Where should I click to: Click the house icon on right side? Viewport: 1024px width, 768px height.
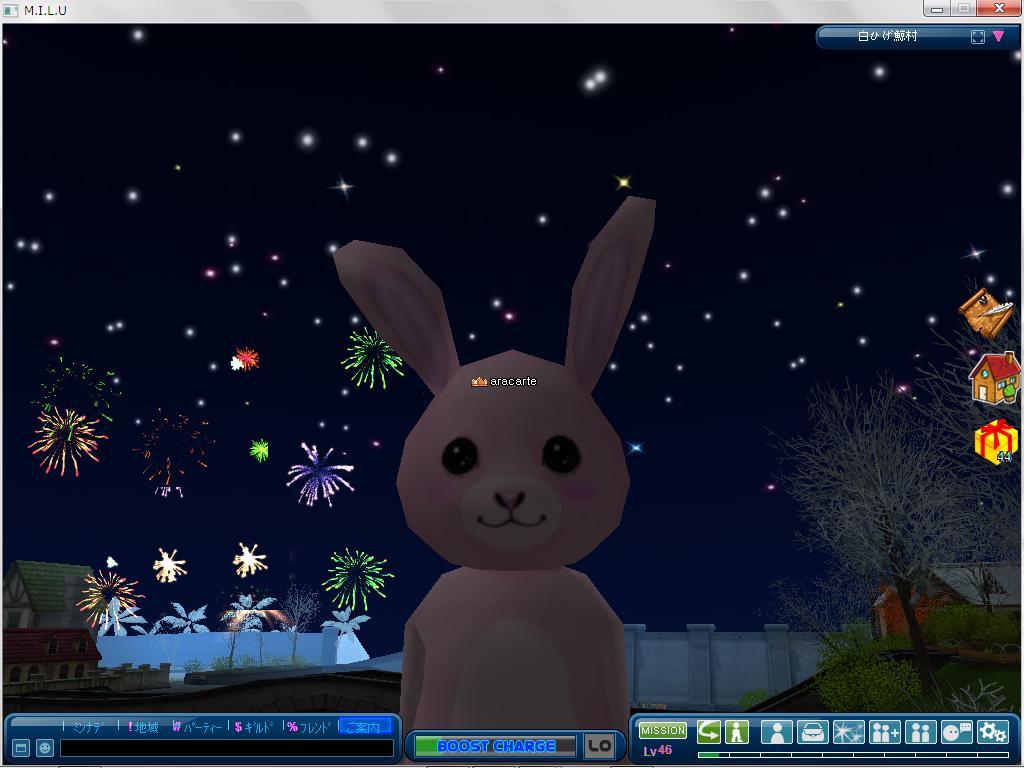(x=994, y=378)
